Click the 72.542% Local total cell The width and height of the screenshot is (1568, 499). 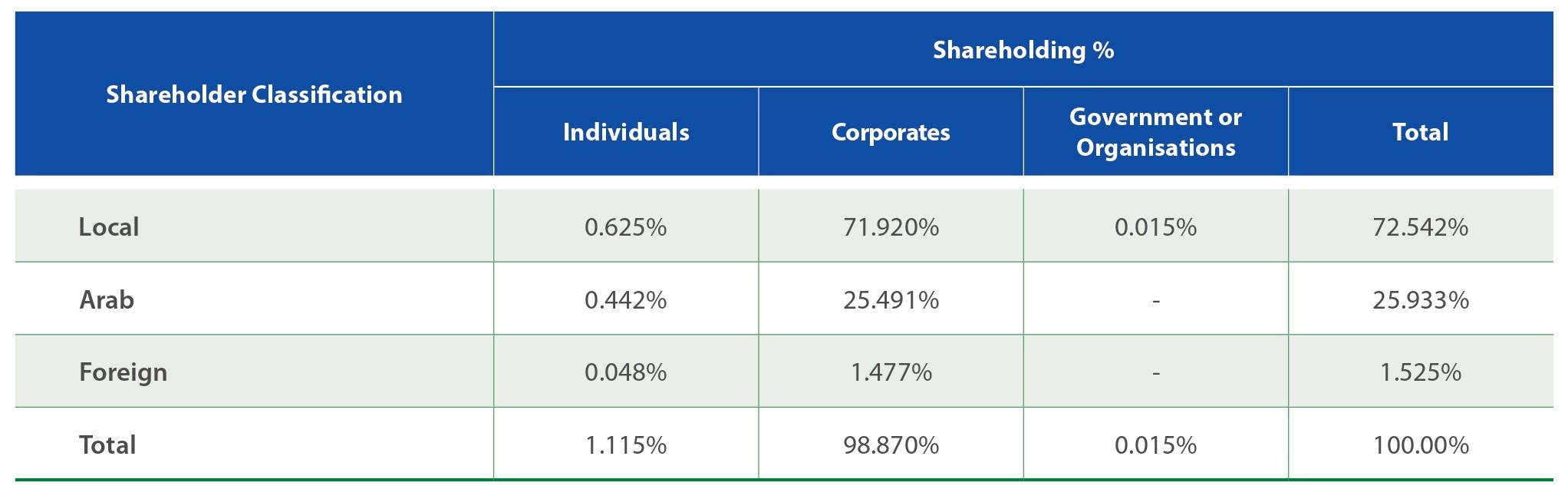[x=1421, y=227]
